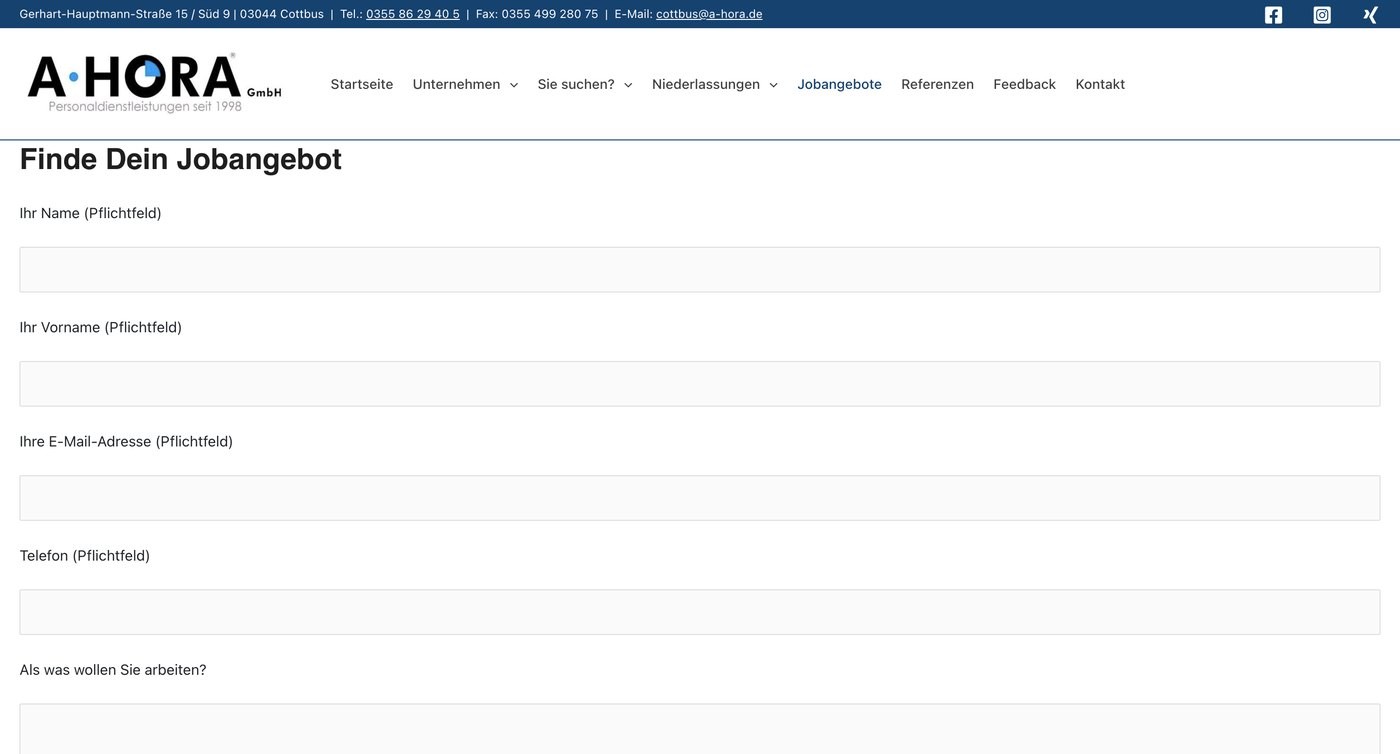Open the Referenzen page

point(937,84)
